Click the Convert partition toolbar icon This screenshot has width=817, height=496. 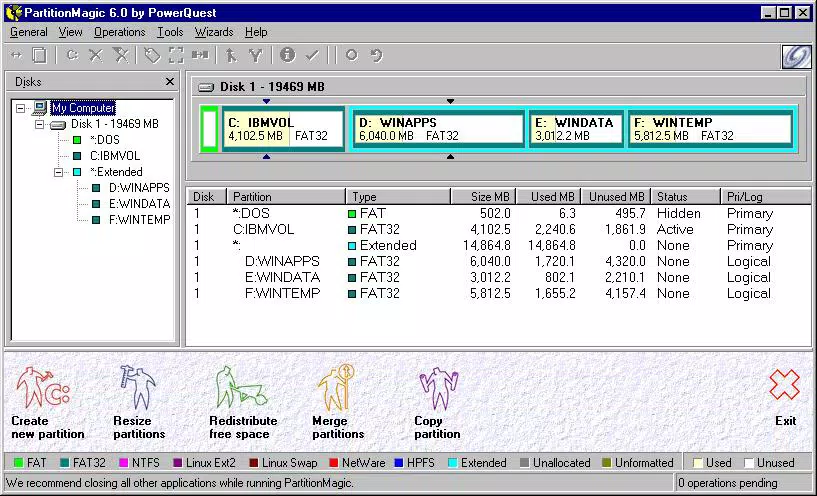point(200,55)
